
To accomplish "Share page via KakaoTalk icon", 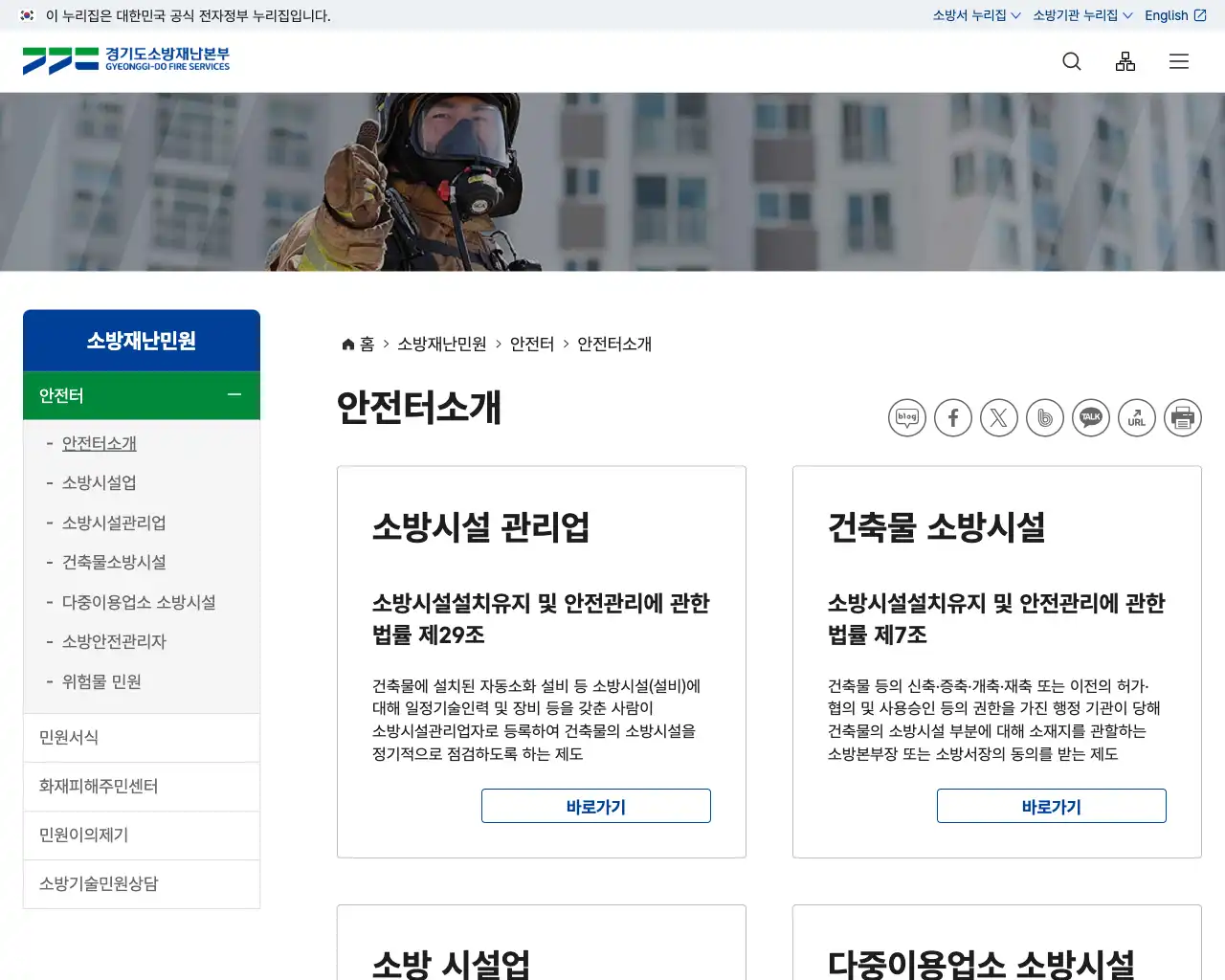I will pos(1091,418).
